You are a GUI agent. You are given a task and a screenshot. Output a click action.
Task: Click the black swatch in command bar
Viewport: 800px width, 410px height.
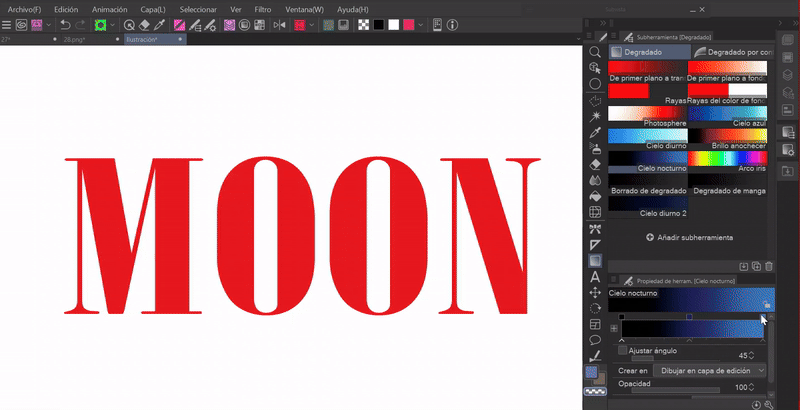click(x=379, y=24)
